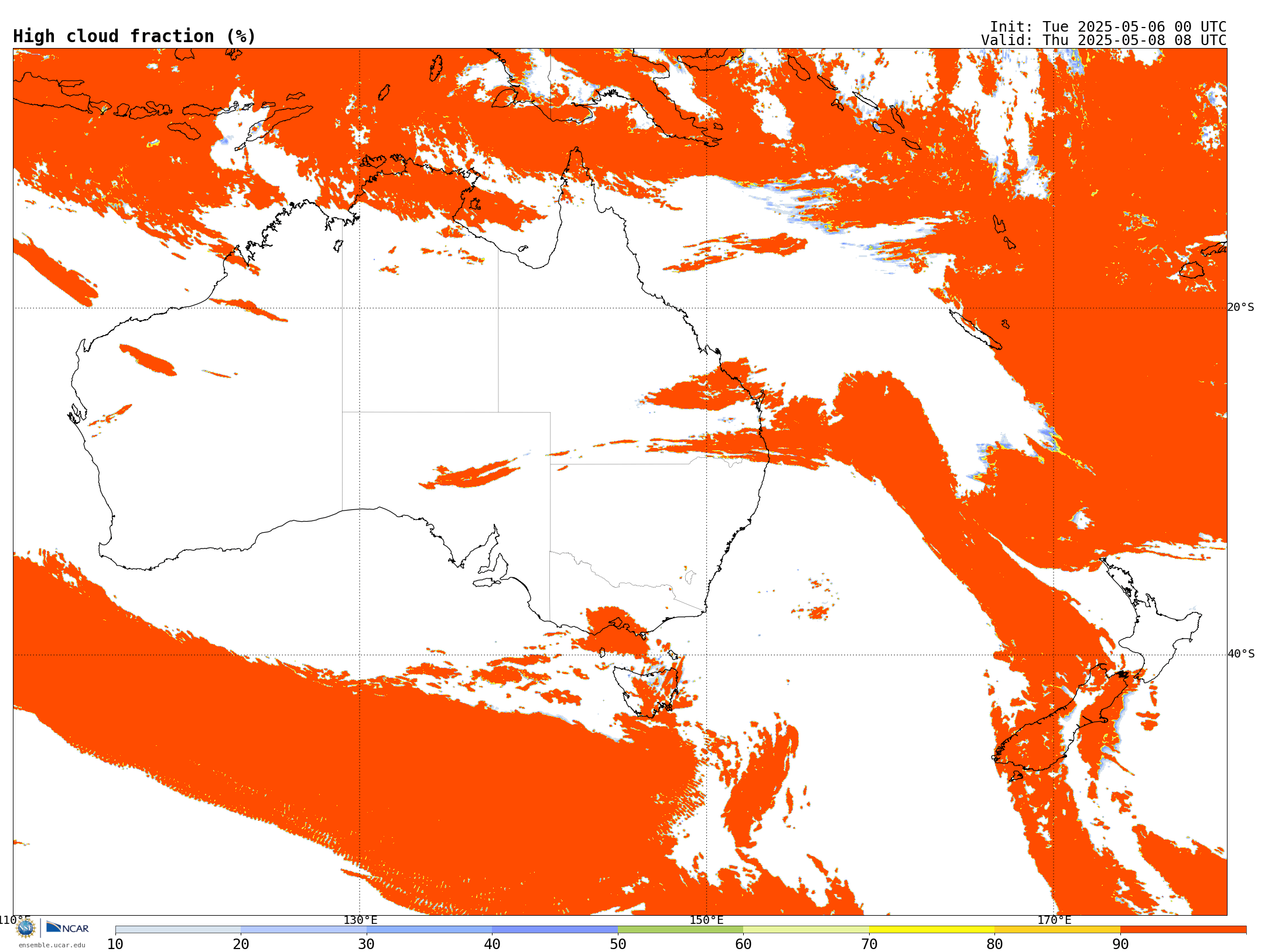Click the 'Init: Tue 2025-05-06 00 UTC' text

point(1108,27)
